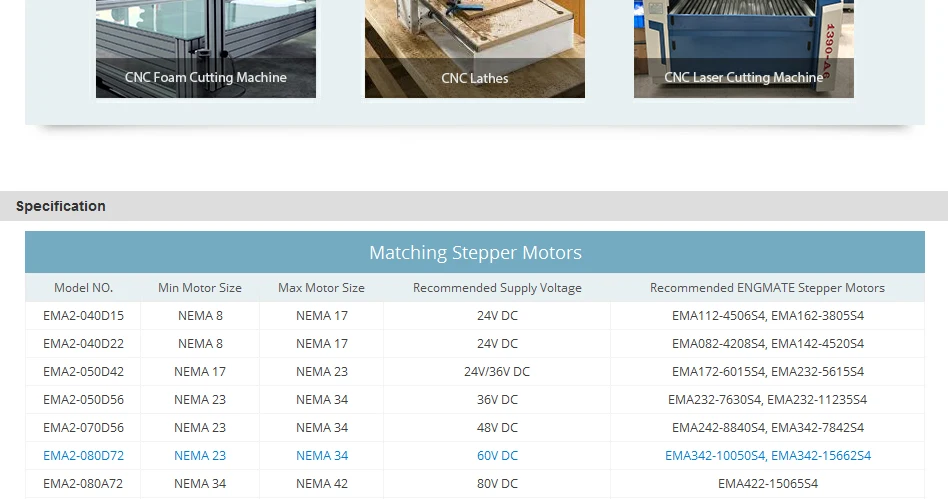The height and width of the screenshot is (499, 948).
Task: Click the 48V DC voltage cell
Action: (497, 427)
